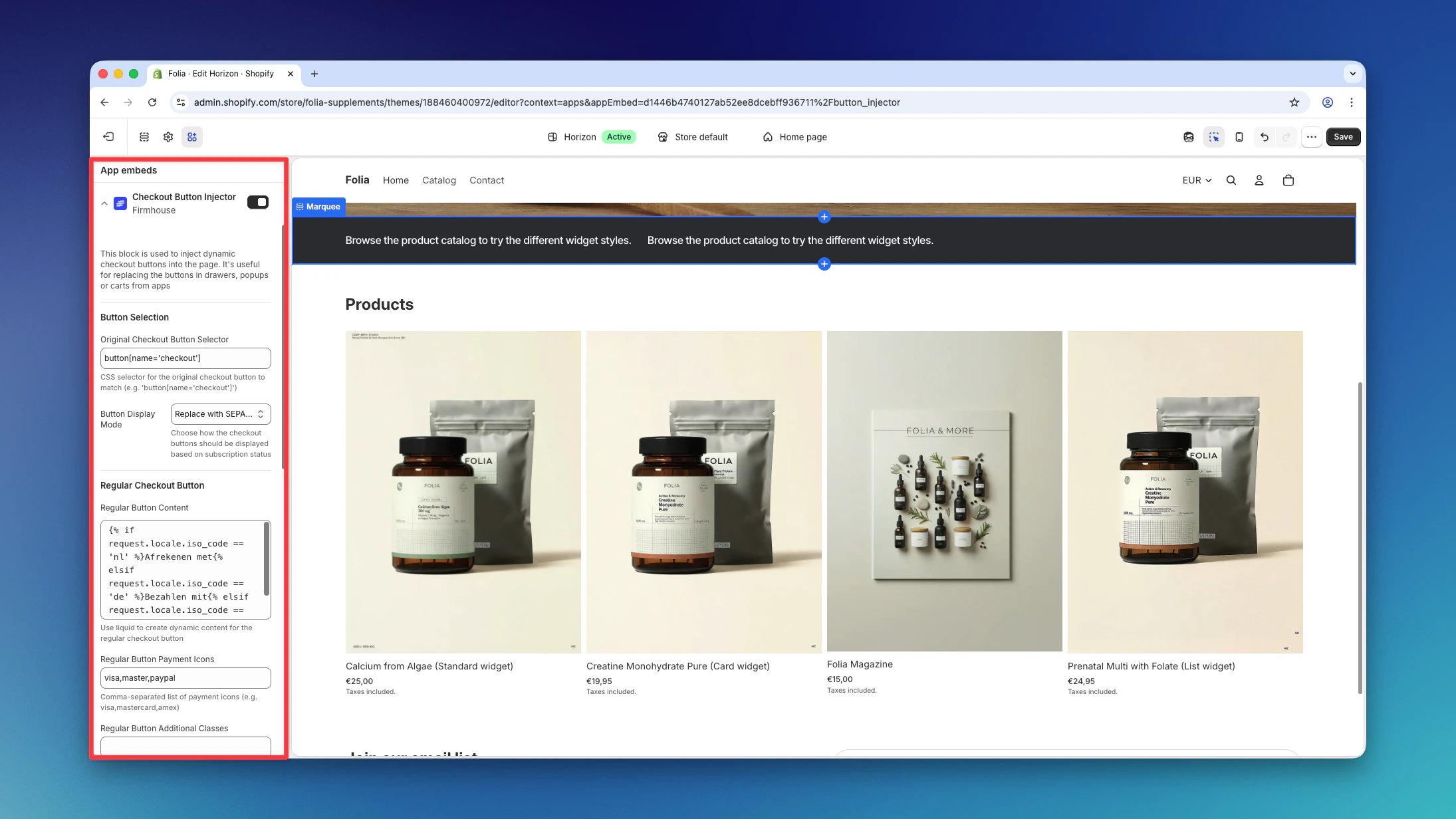The width and height of the screenshot is (1456, 819).
Task: Select the Marquee section label
Action: [318, 207]
